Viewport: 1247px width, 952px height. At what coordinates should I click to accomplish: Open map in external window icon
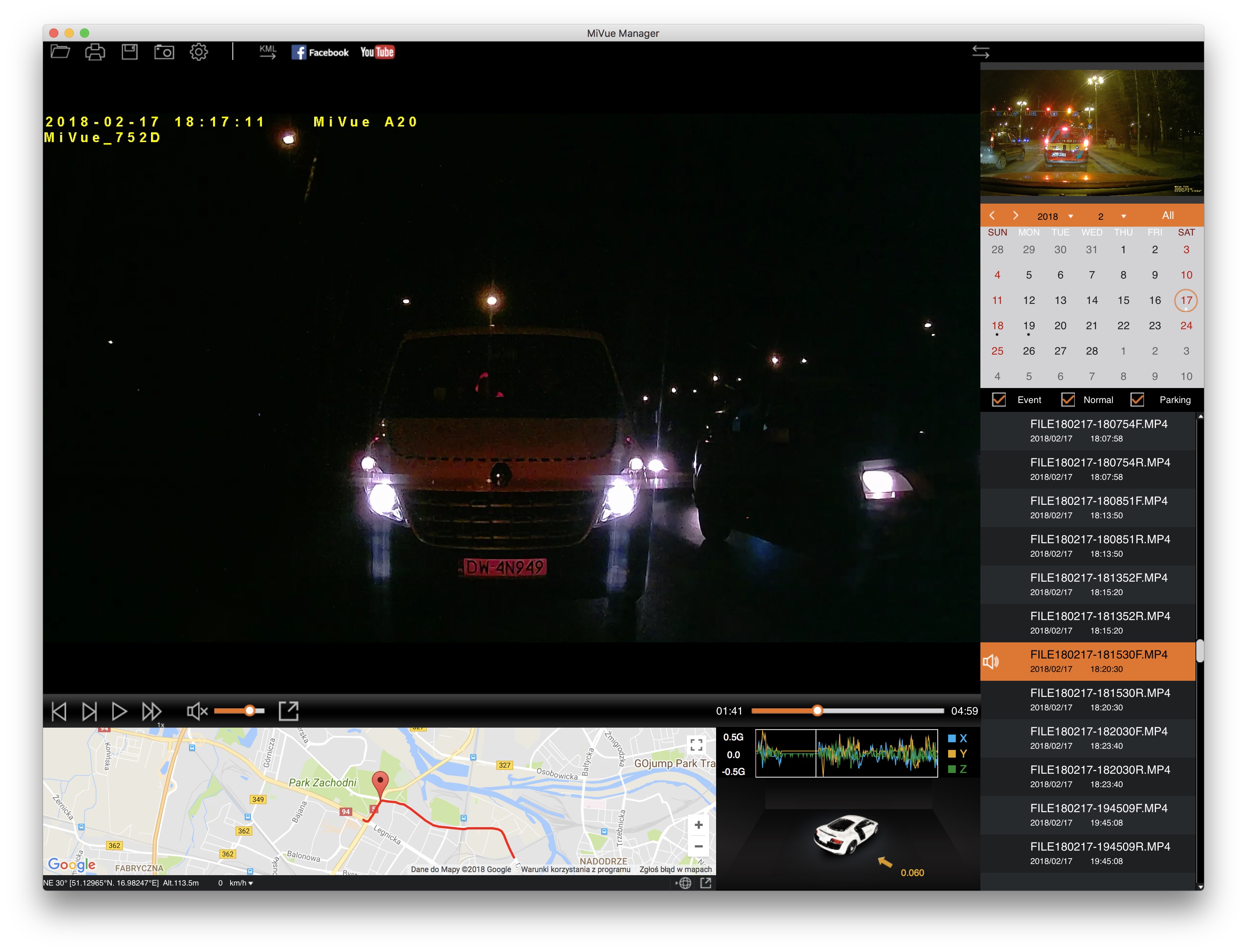tap(706, 883)
